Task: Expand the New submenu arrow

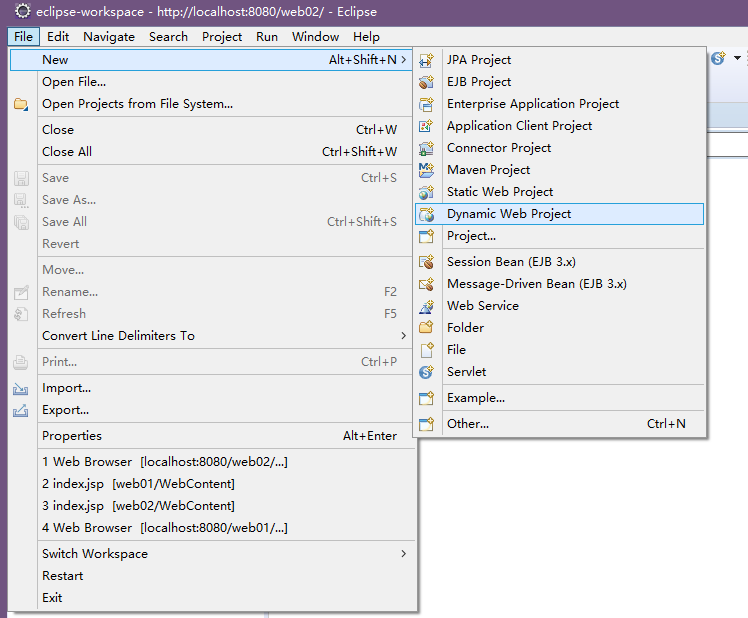Action: [x=404, y=60]
